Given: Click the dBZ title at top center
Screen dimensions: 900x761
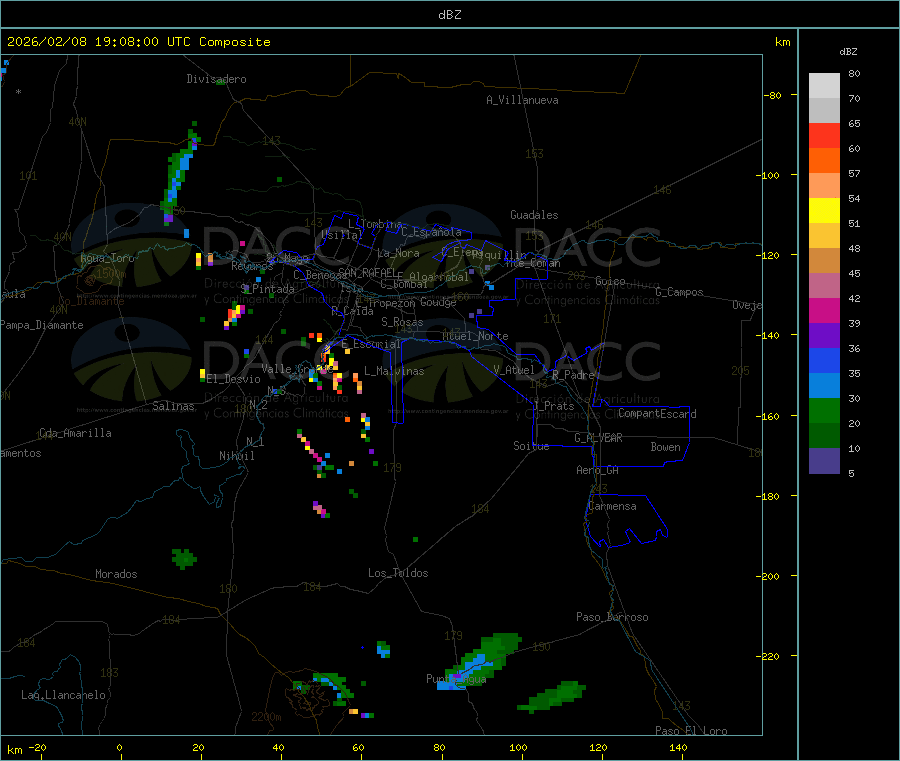Looking at the screenshot, I should 449,15.
